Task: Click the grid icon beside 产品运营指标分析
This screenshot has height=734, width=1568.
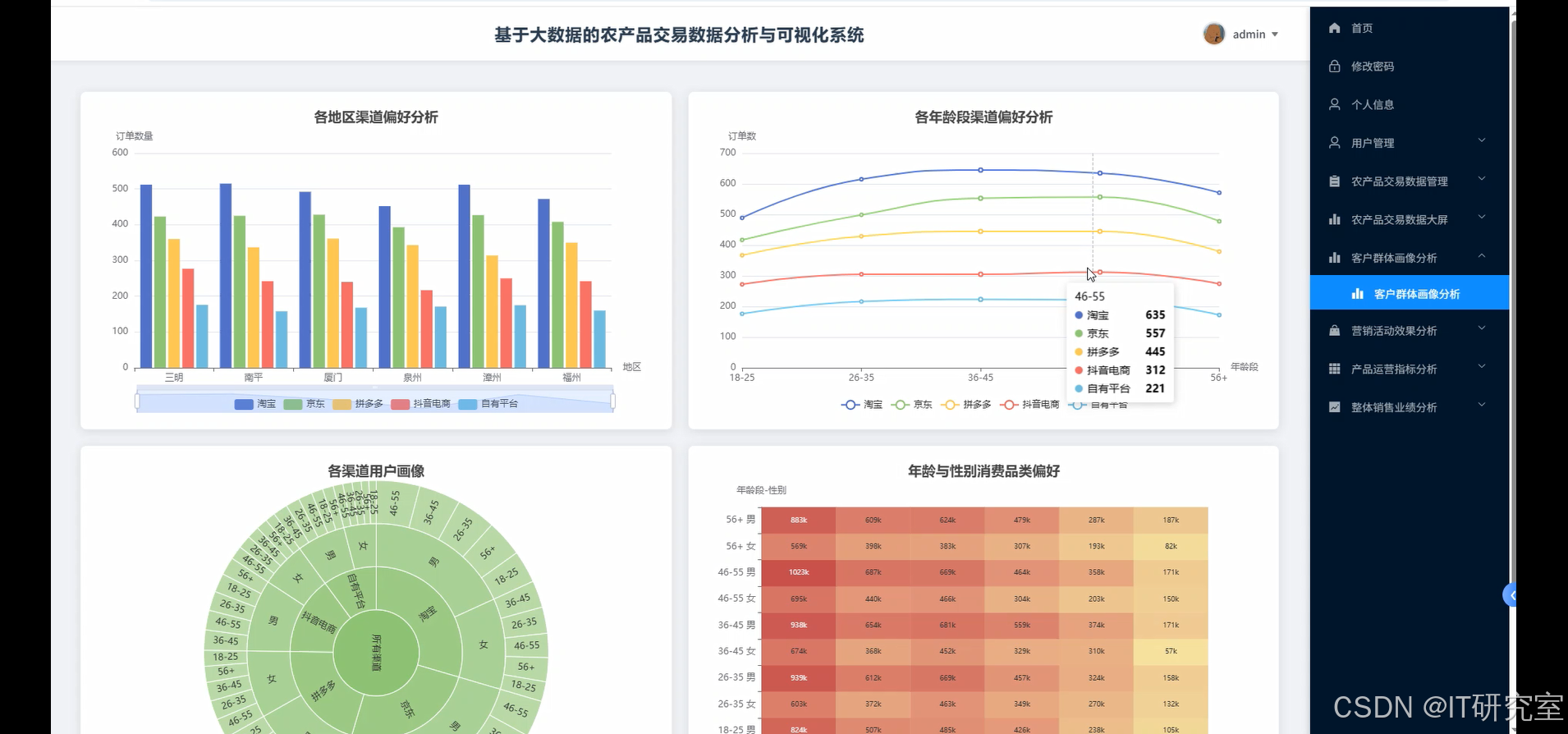Action: point(1334,369)
